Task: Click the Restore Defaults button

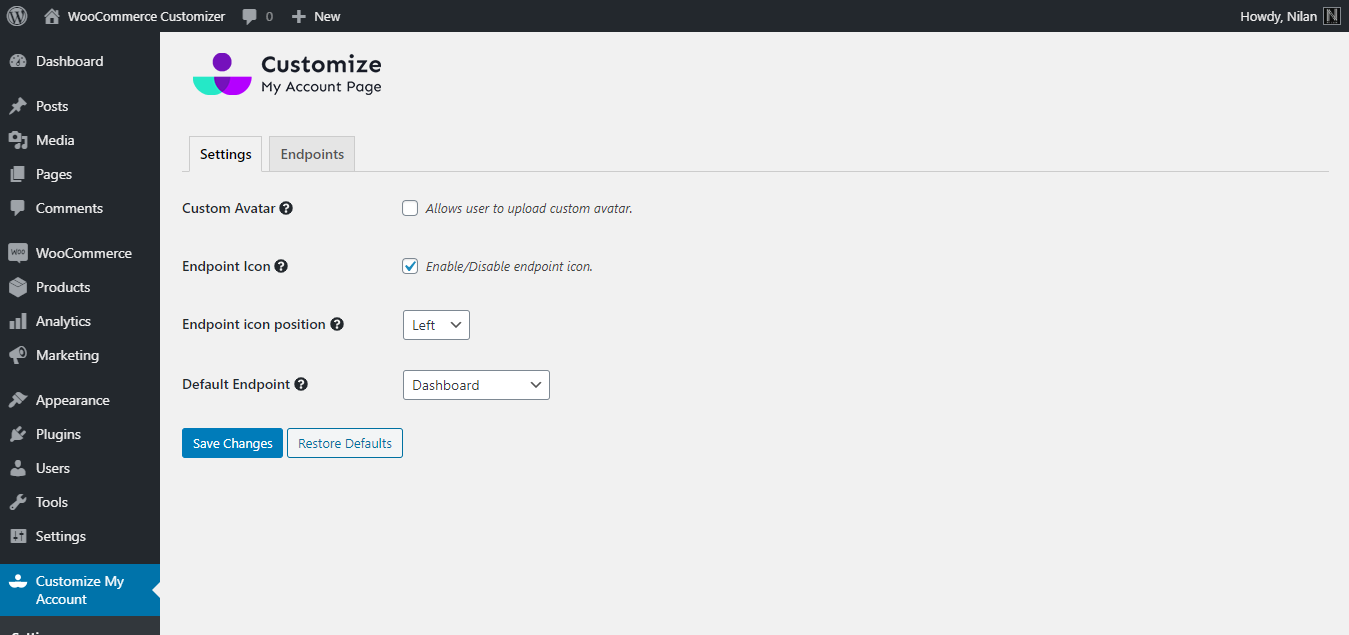Action: click(344, 443)
